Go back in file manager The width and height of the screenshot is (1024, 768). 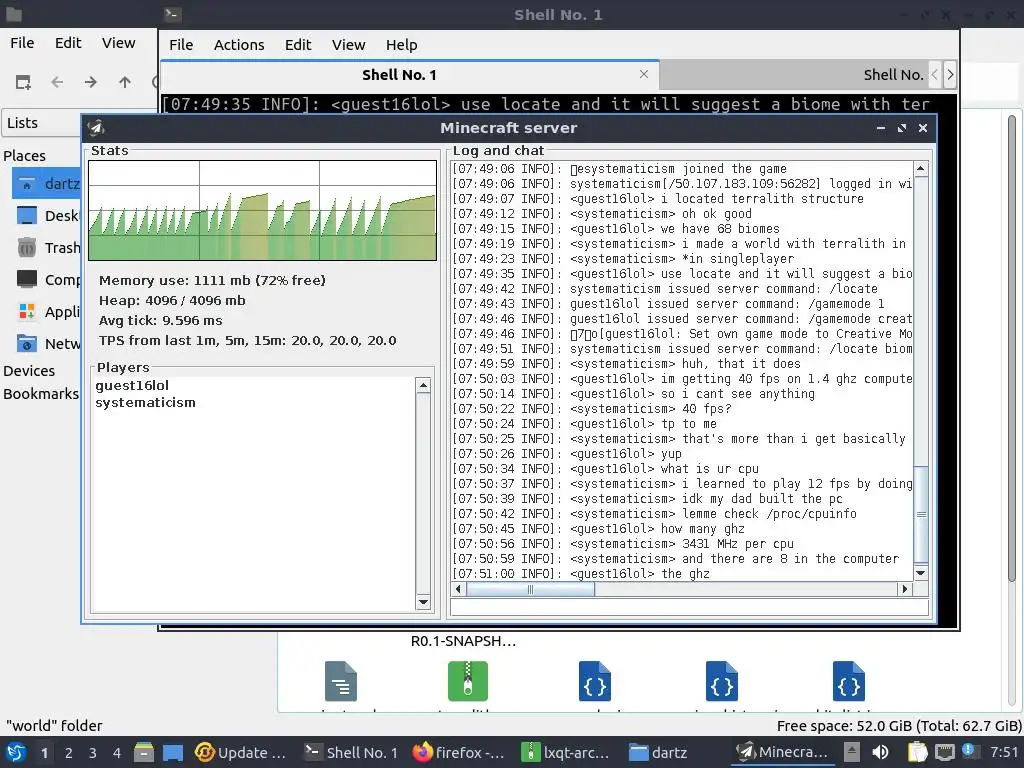pos(57,82)
